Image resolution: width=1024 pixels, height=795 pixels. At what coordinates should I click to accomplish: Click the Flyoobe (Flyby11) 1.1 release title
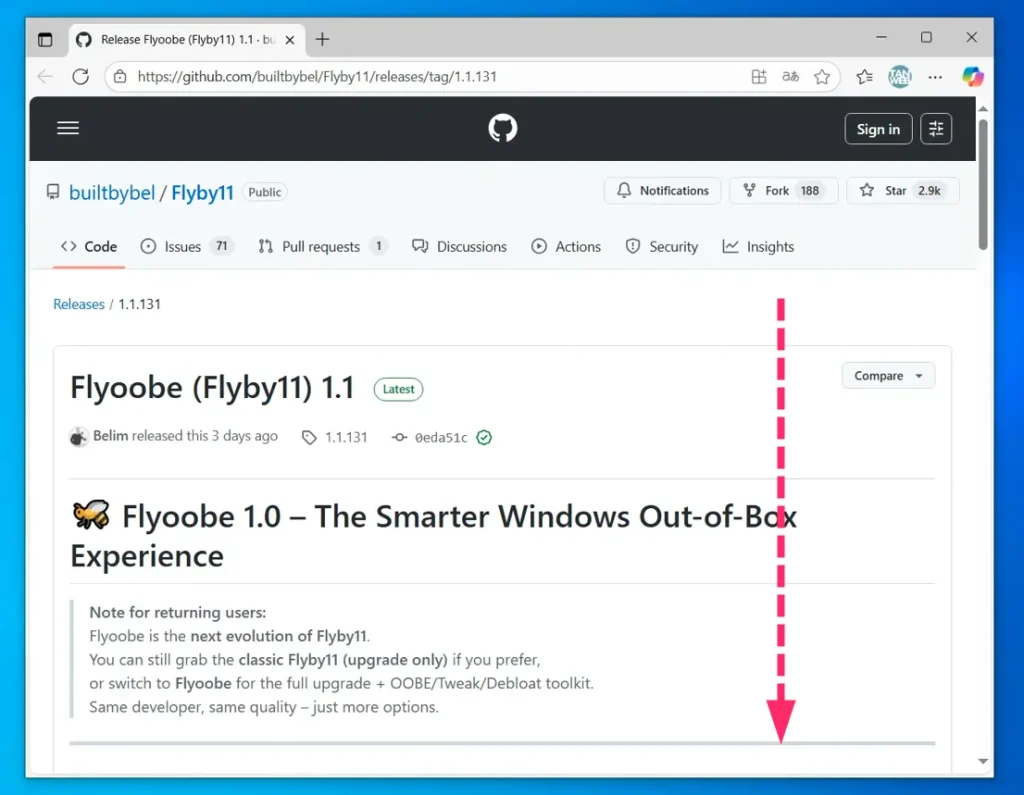(212, 388)
